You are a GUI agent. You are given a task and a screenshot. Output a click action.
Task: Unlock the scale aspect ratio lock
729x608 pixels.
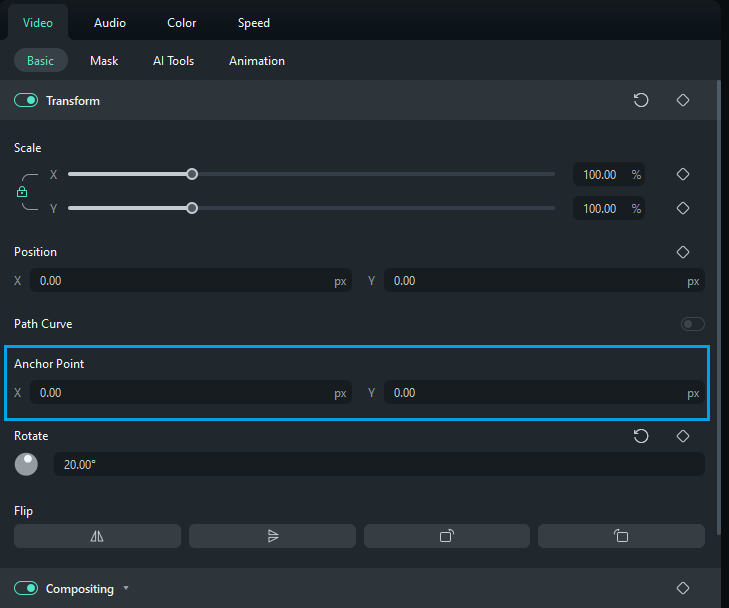pyautogui.click(x=22, y=192)
